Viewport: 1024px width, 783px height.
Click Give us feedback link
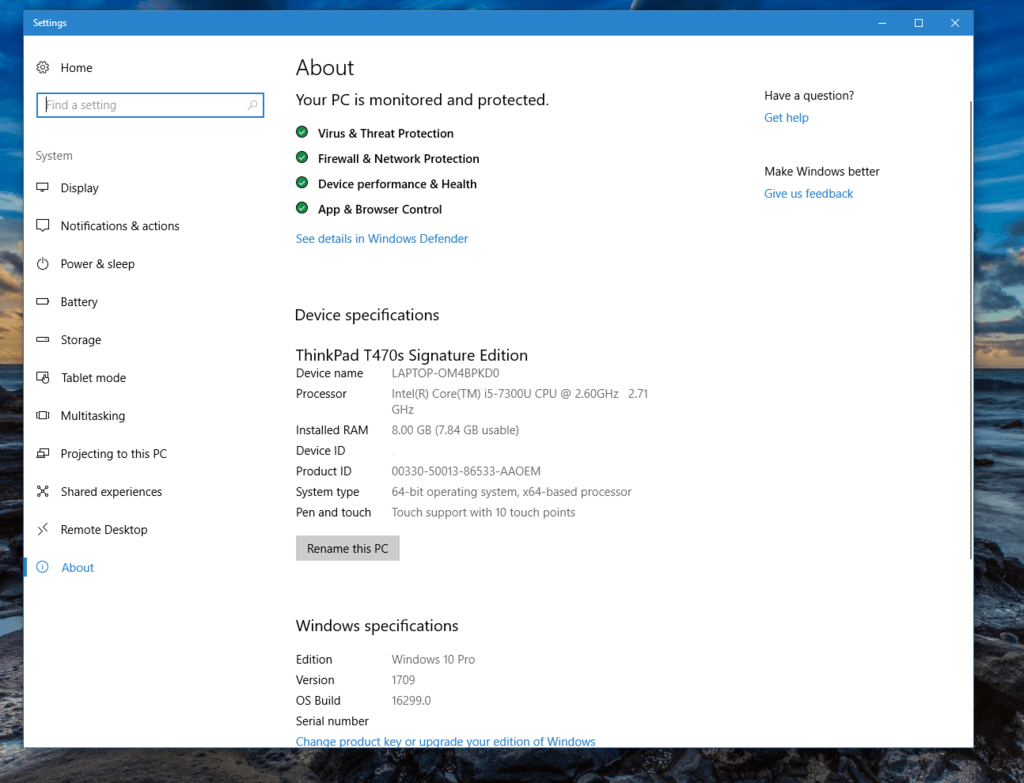click(808, 193)
